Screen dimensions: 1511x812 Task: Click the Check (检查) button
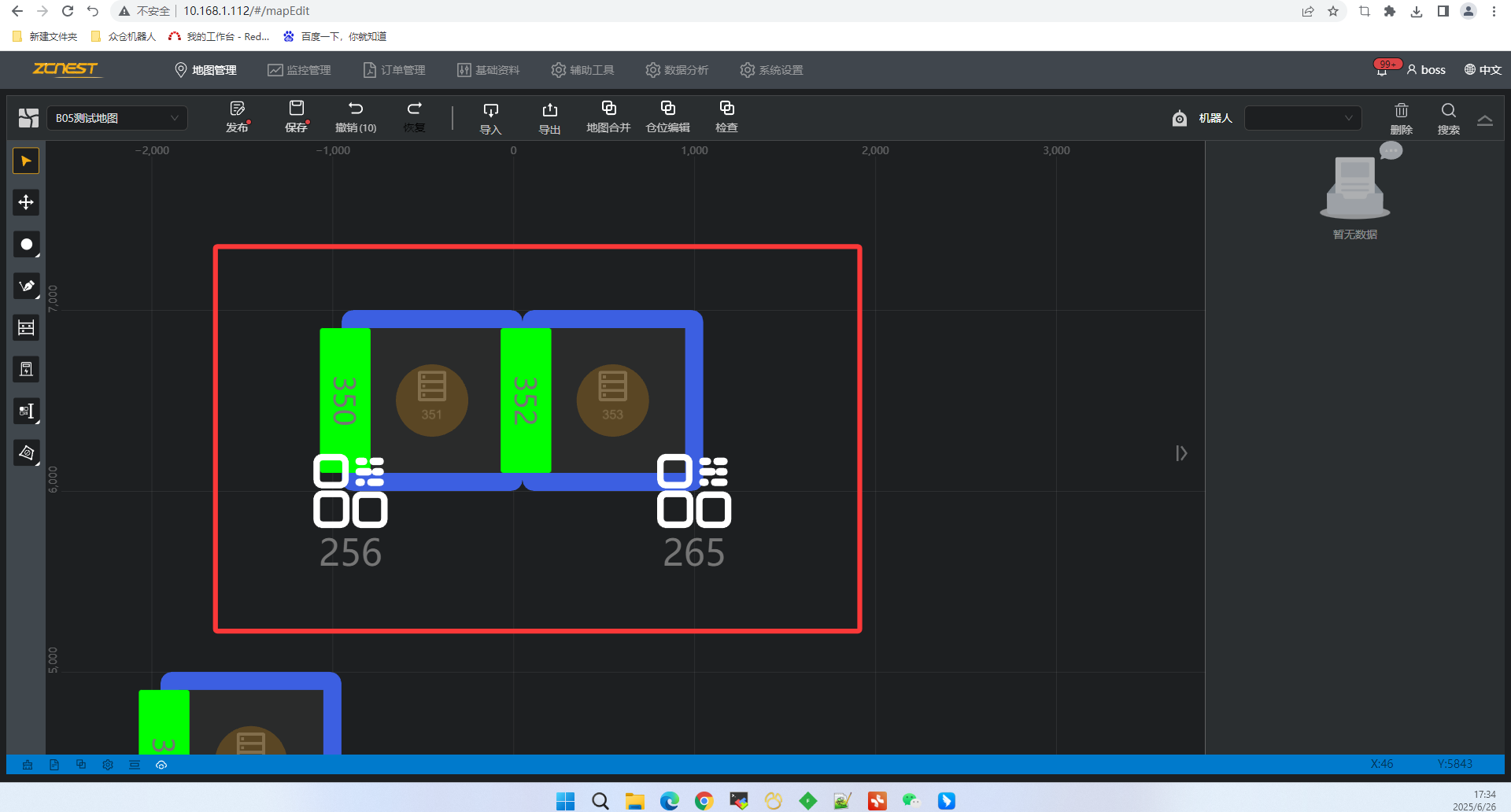pos(726,117)
